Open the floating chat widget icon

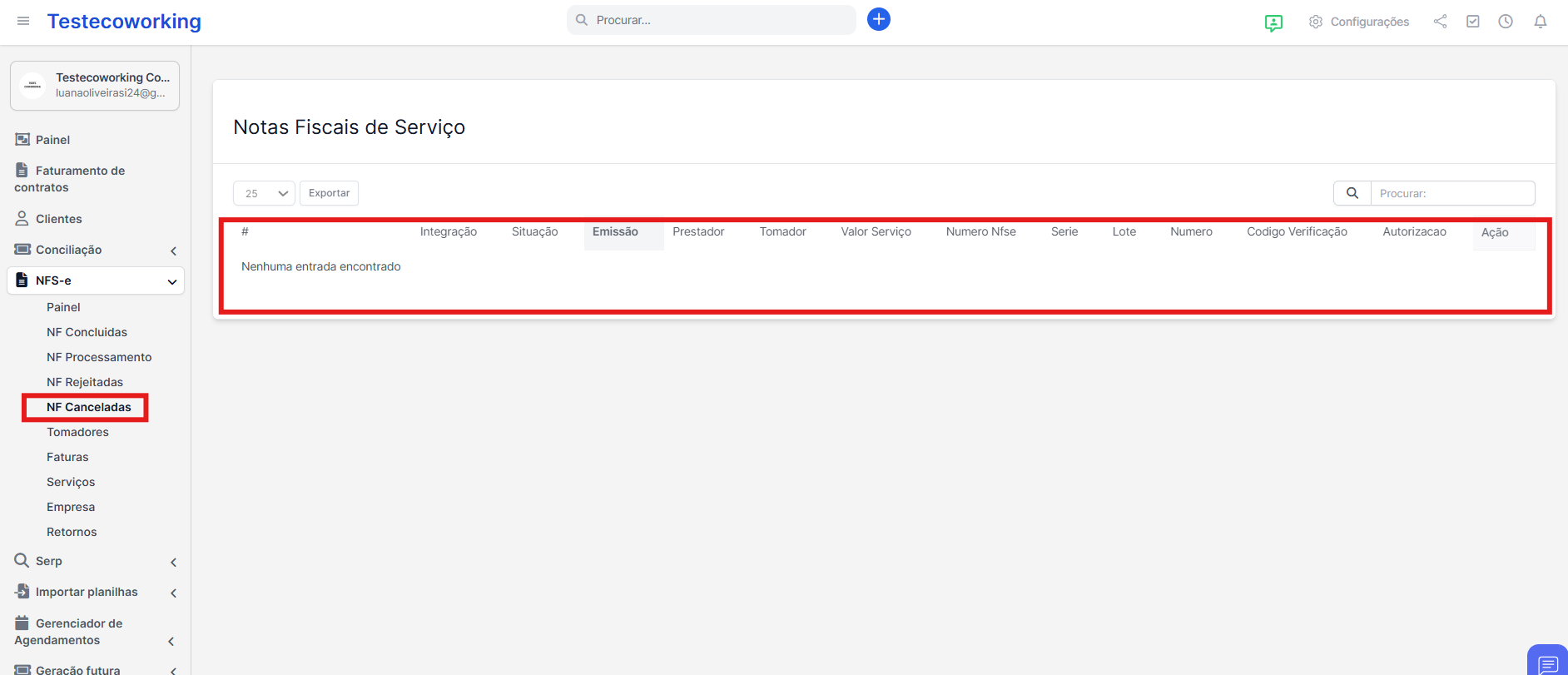pyautogui.click(x=1547, y=663)
